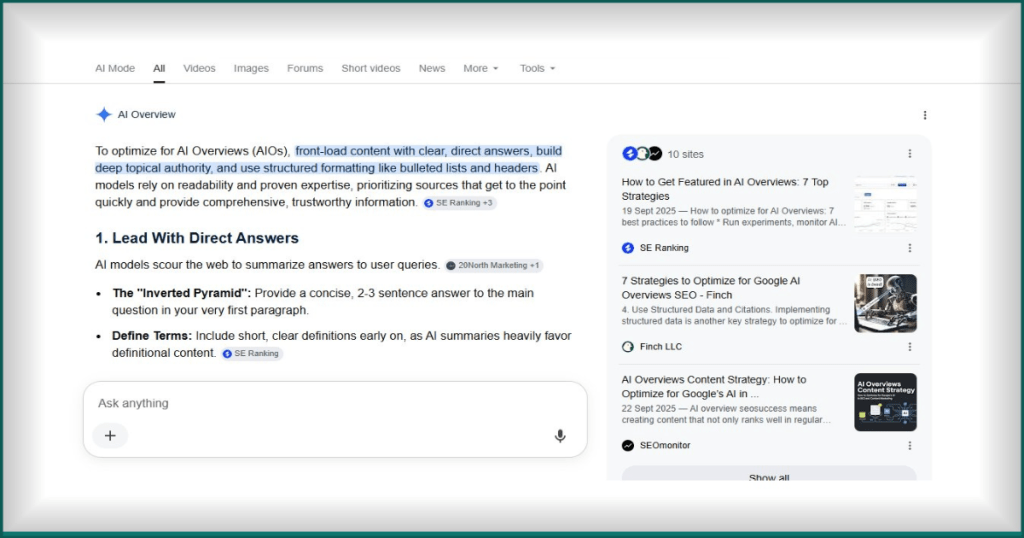Open 20North Marketing +1 citation chip

(493, 265)
